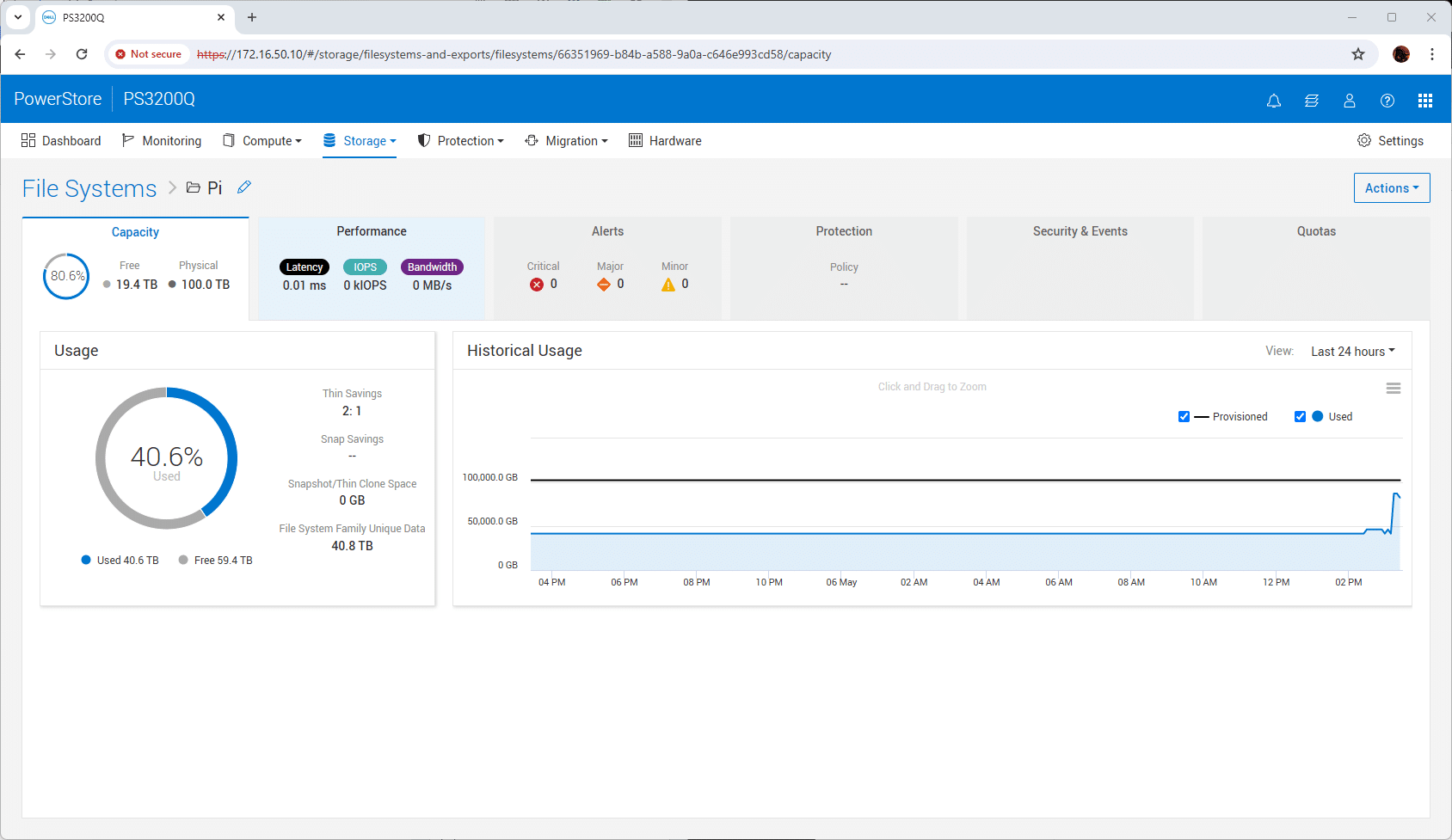This screenshot has height=840, width=1452.
Task: Click the Bandwidth badge
Action: tap(432, 267)
